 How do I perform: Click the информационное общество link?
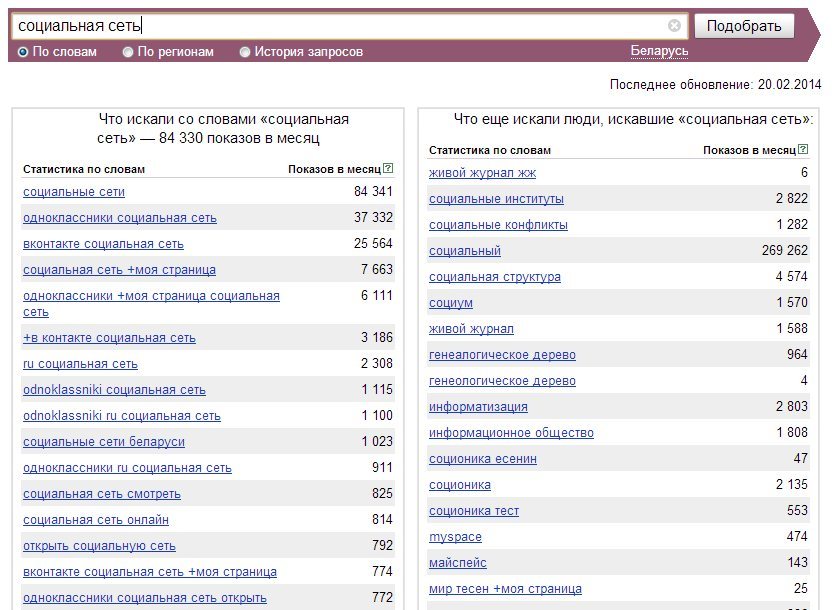point(511,433)
